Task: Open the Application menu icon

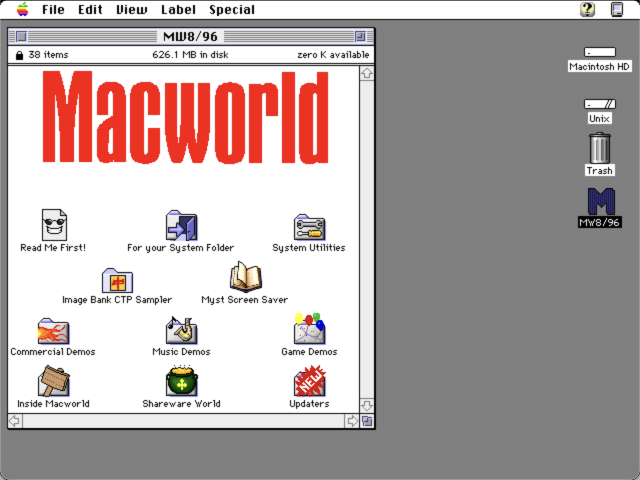Action: [x=617, y=9]
